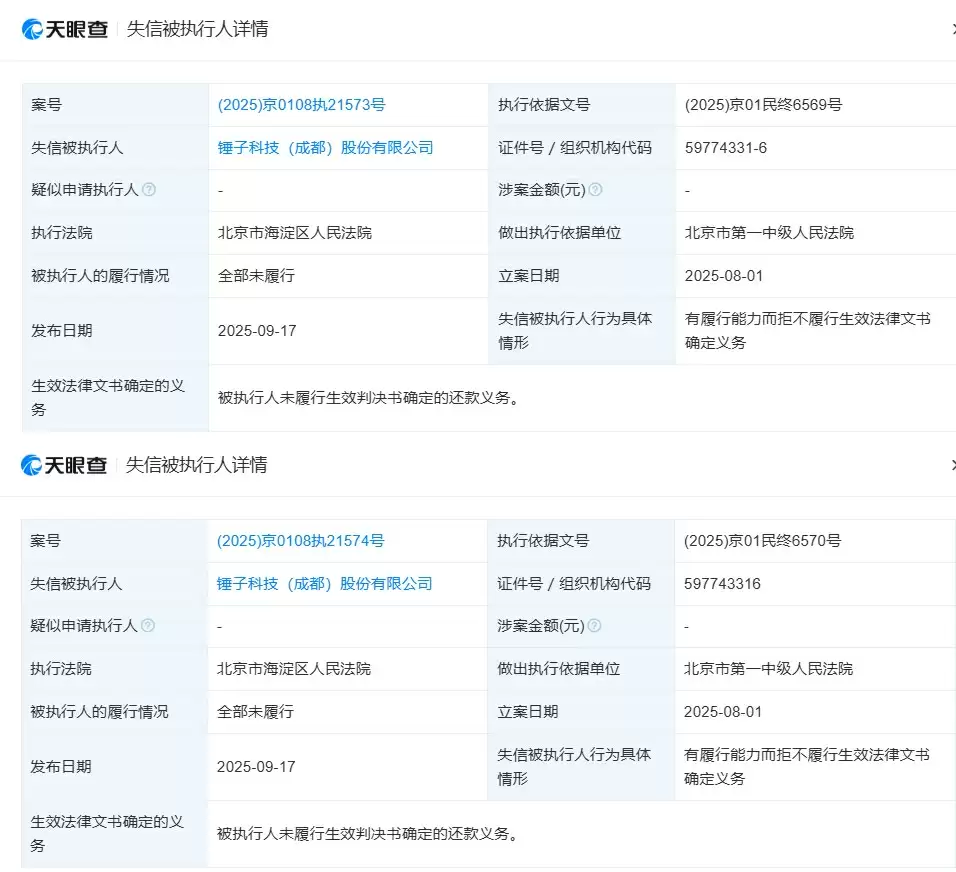The image size is (956, 872).
Task: View 锤子科技（成都）股份有限公司 in the first card
Action: [325, 146]
